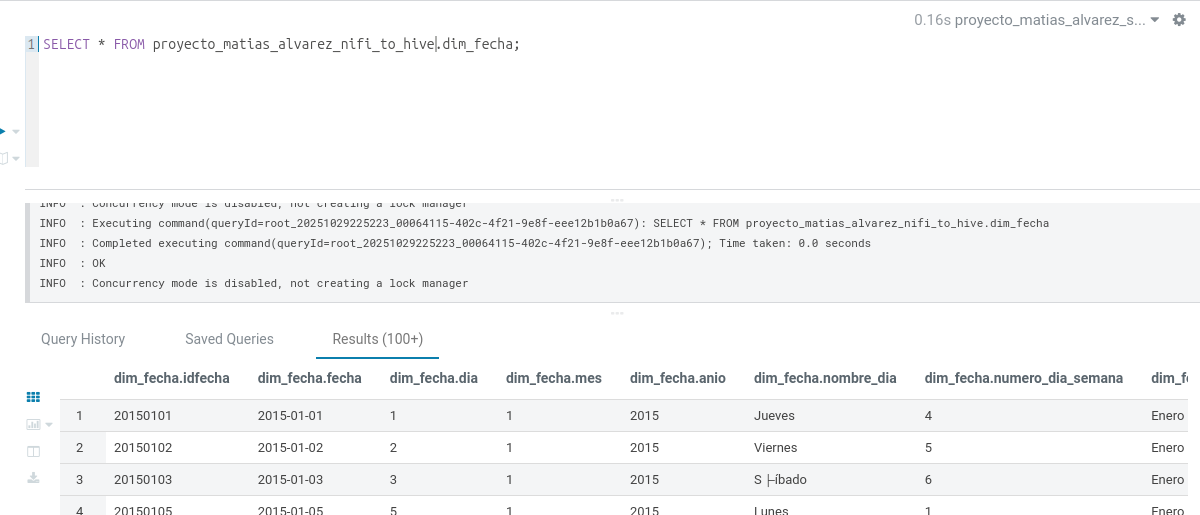The height and width of the screenshot is (515, 1200).
Task: Switch to the Query History tab
Action: tap(83, 339)
